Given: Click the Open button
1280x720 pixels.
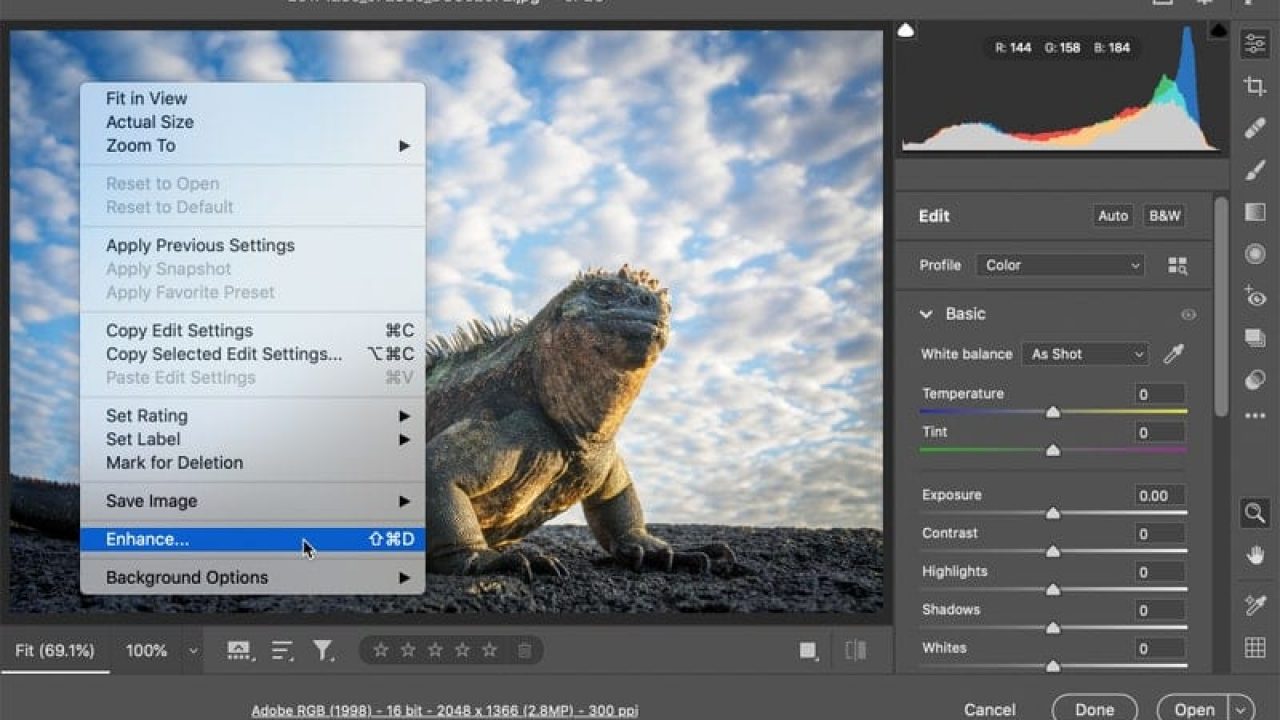Looking at the screenshot, I should click(1194, 709).
